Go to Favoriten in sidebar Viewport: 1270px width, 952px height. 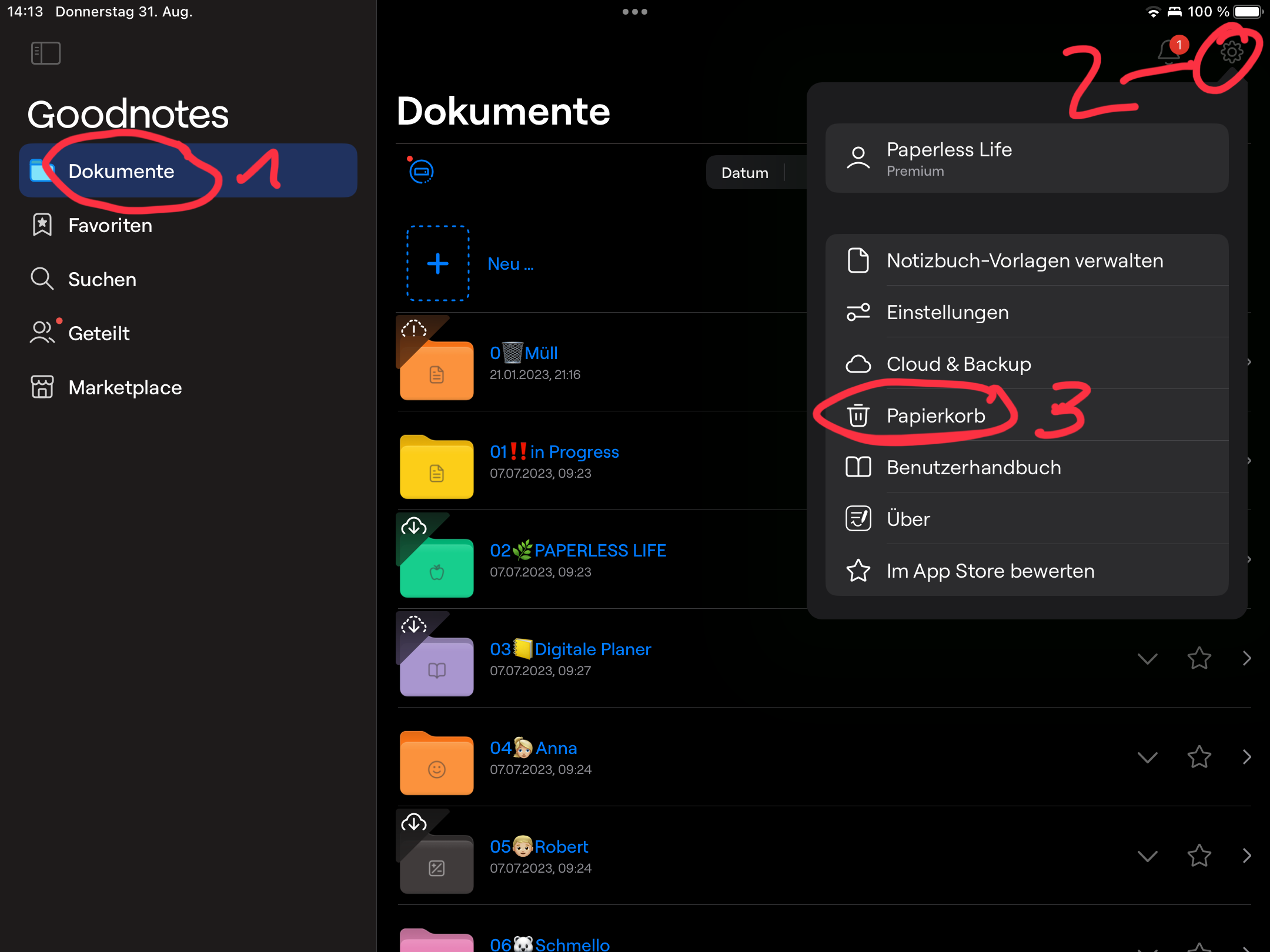pos(188,225)
